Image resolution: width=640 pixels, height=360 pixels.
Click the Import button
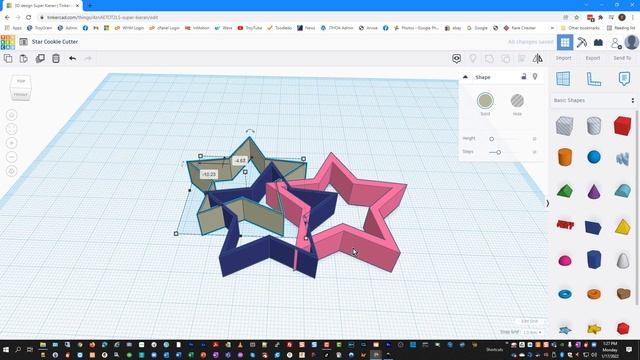coord(563,58)
